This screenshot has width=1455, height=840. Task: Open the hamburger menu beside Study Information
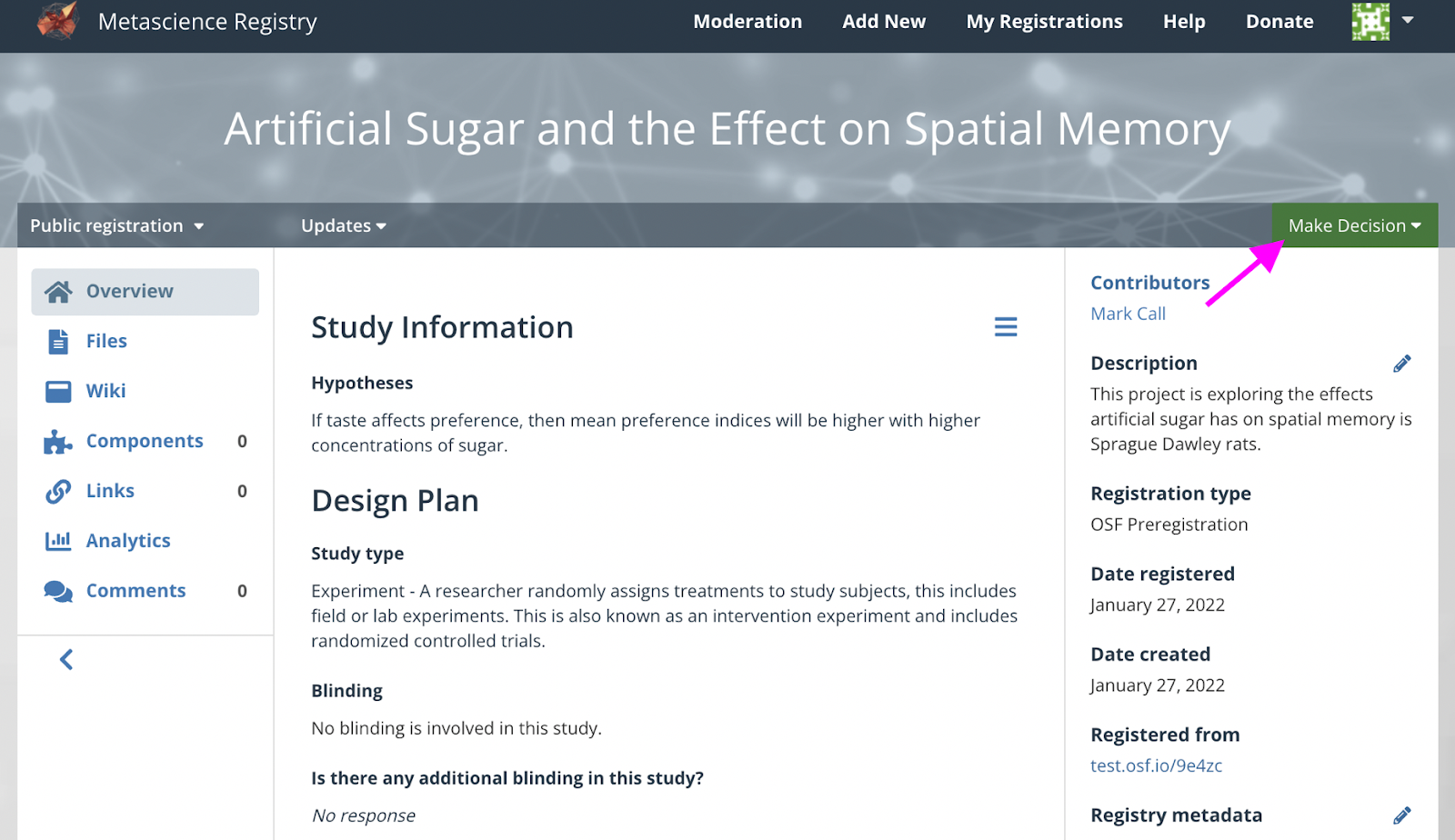pyautogui.click(x=1006, y=327)
